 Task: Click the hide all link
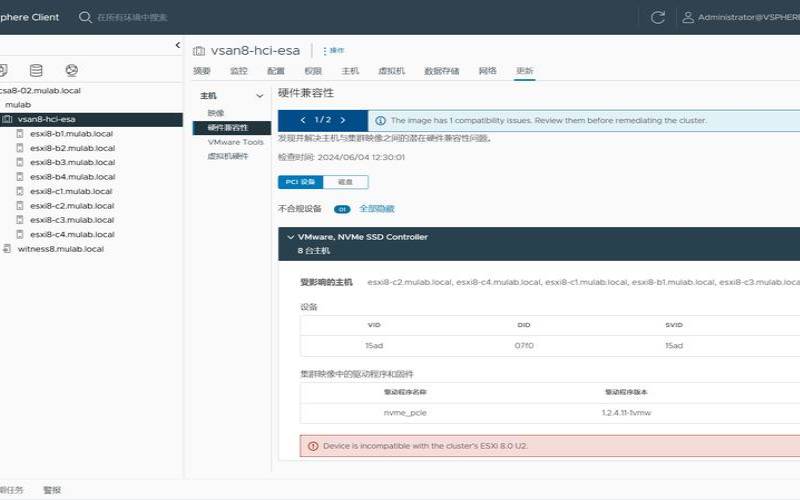point(377,209)
